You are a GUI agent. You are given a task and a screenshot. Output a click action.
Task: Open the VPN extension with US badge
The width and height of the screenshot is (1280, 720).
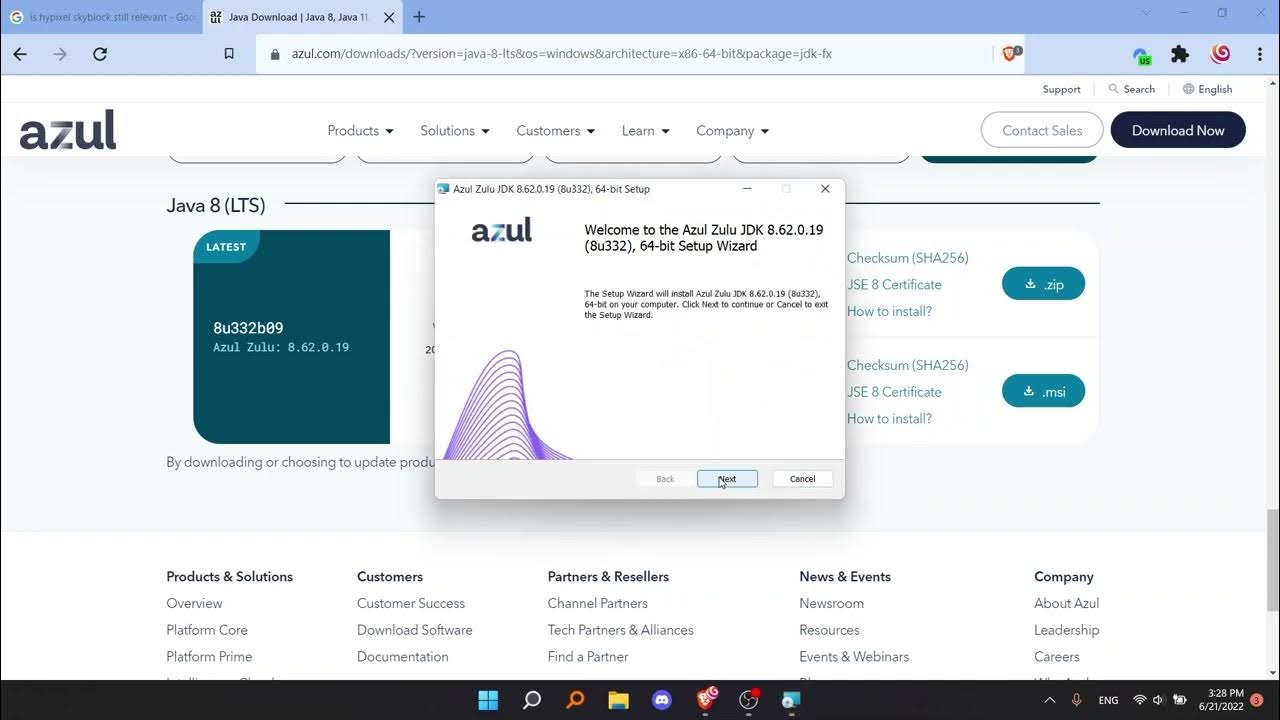pos(1141,55)
